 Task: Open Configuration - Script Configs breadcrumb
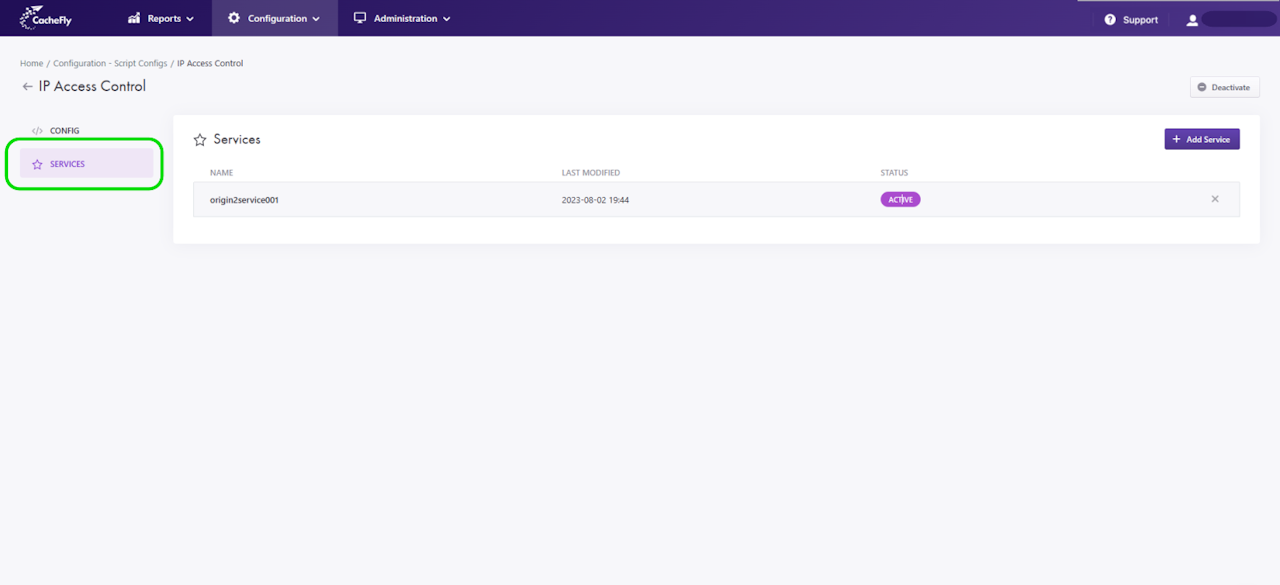point(110,63)
